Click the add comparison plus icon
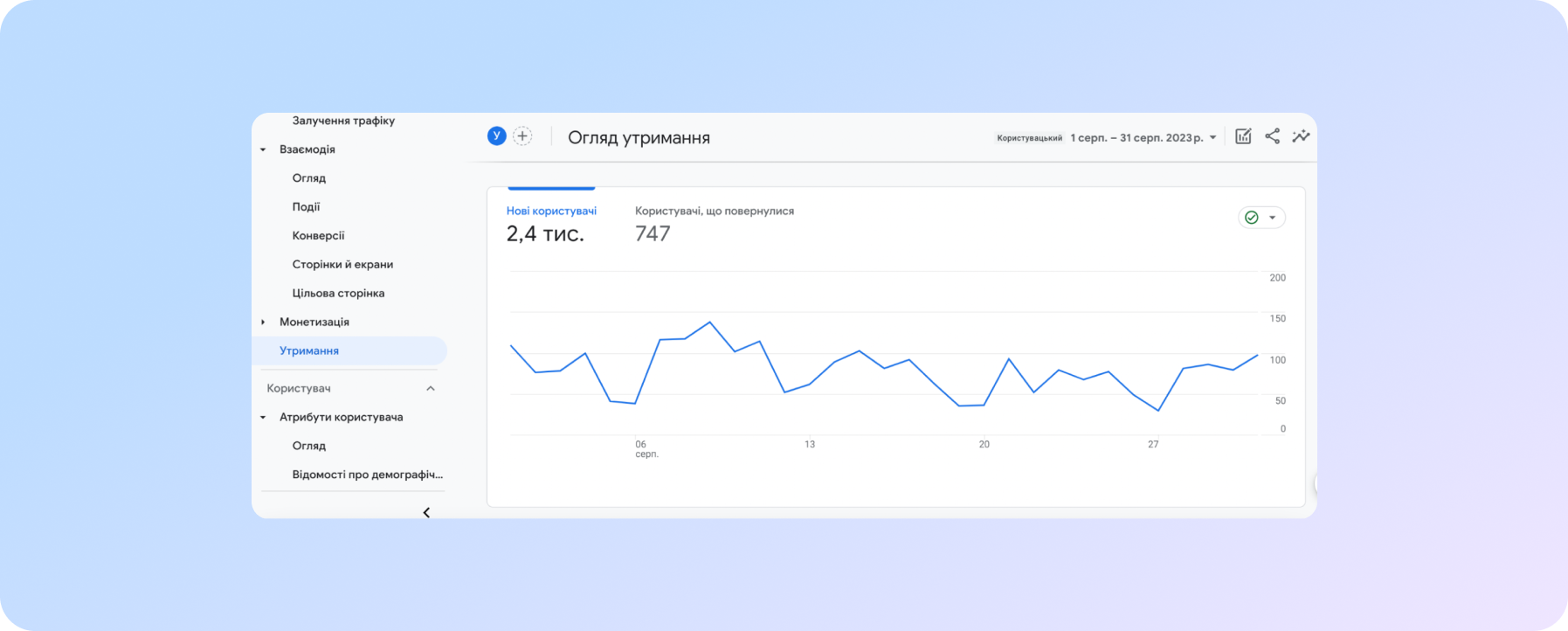The image size is (1568, 631). 522,136
